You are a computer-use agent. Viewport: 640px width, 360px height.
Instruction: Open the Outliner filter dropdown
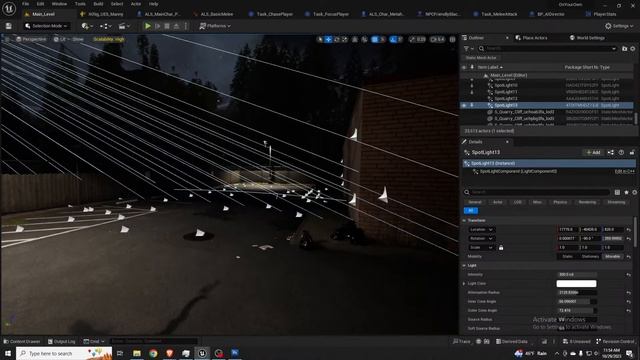tap(468, 48)
